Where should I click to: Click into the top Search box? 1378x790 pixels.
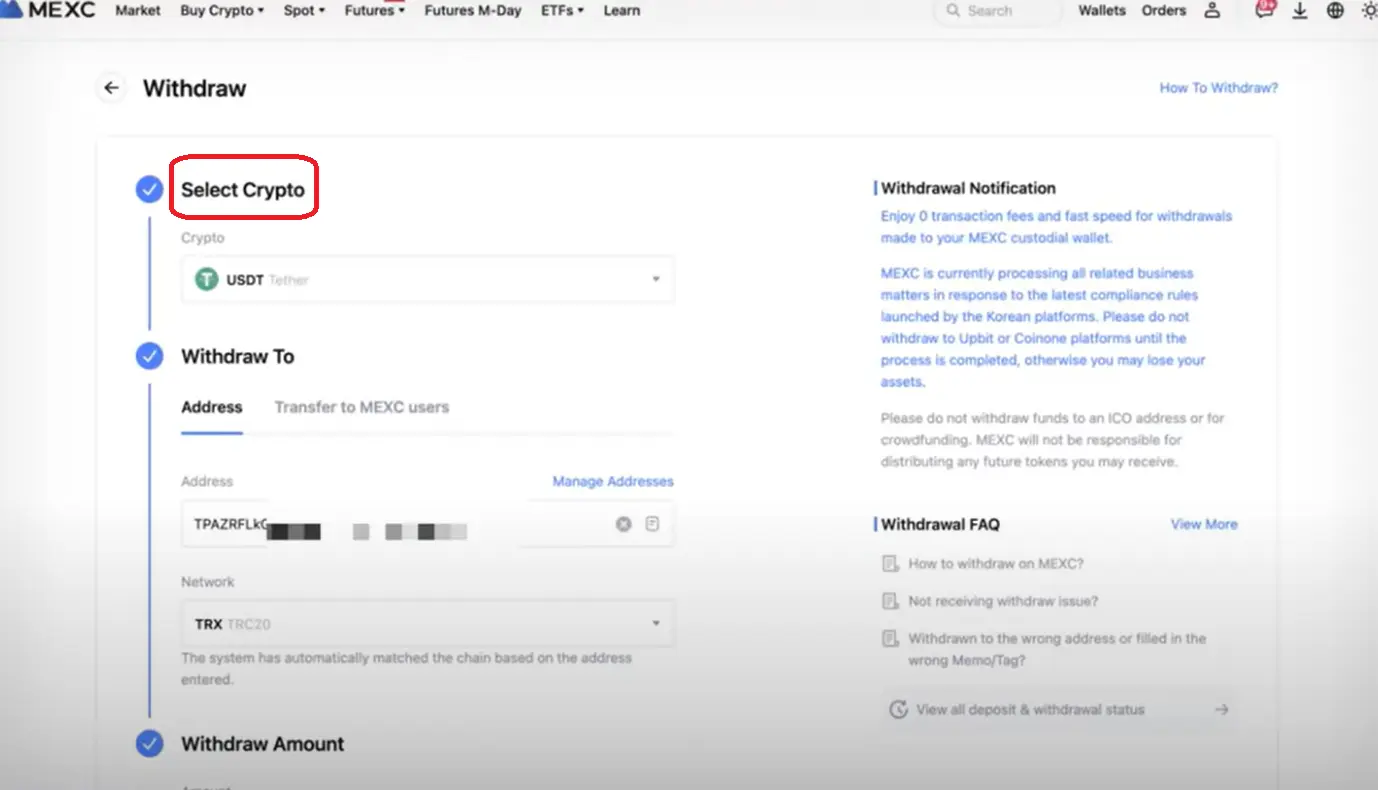pyautogui.click(x=998, y=11)
